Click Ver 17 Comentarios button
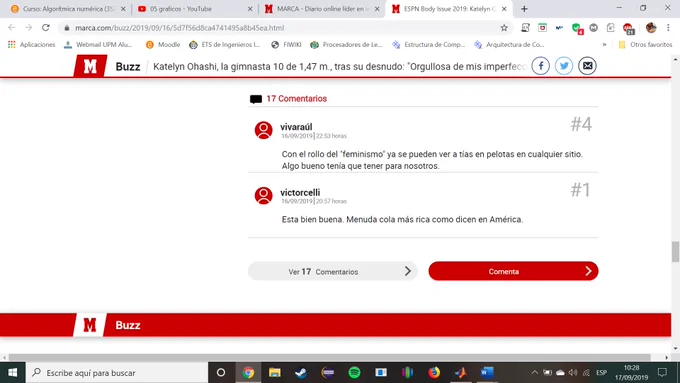The image size is (680, 383). click(x=333, y=272)
